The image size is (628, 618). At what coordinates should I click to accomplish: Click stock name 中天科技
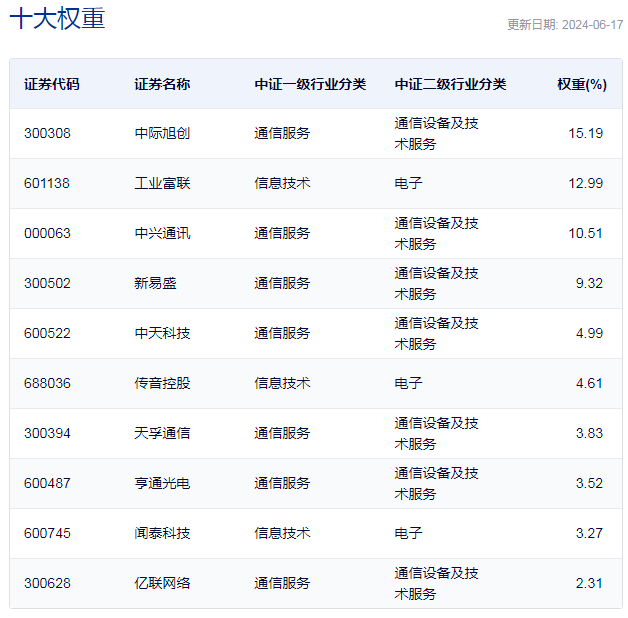click(162, 333)
